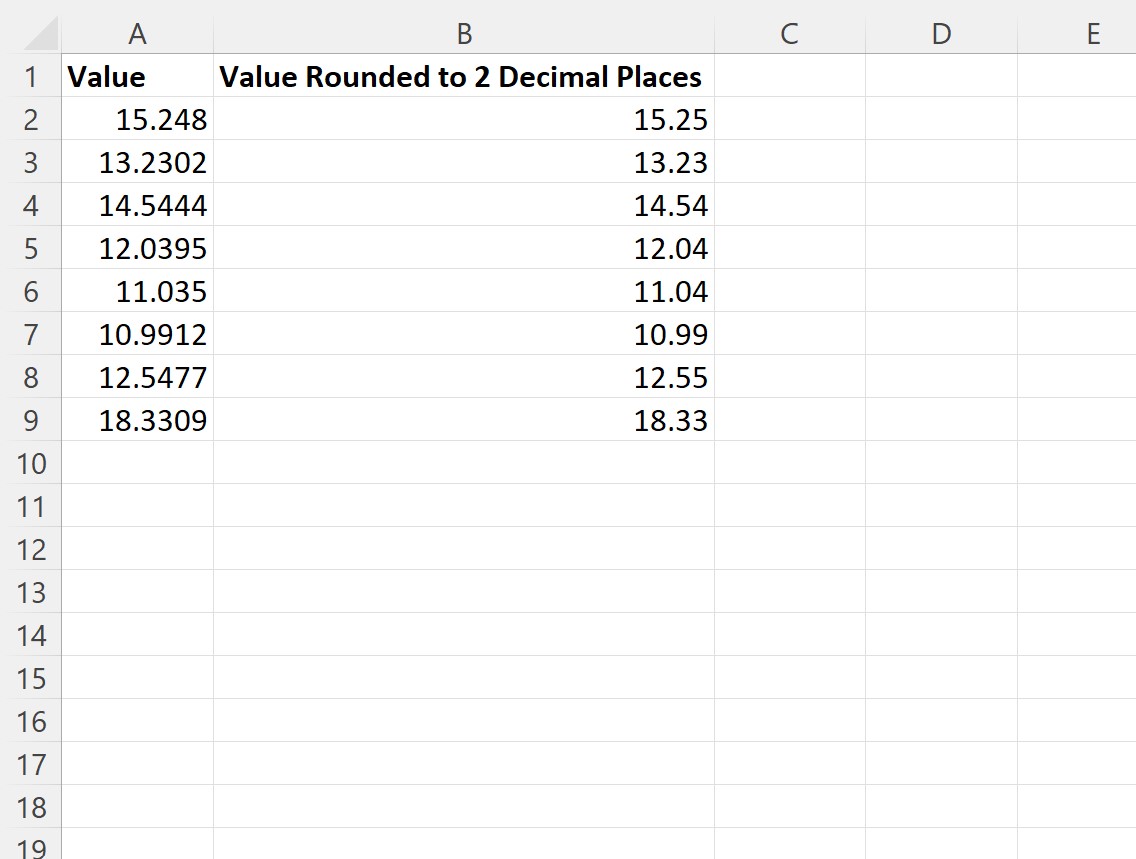Viewport: 1136px width, 859px height.
Task: Select row 10 using its row number
Action: [x=31, y=463]
